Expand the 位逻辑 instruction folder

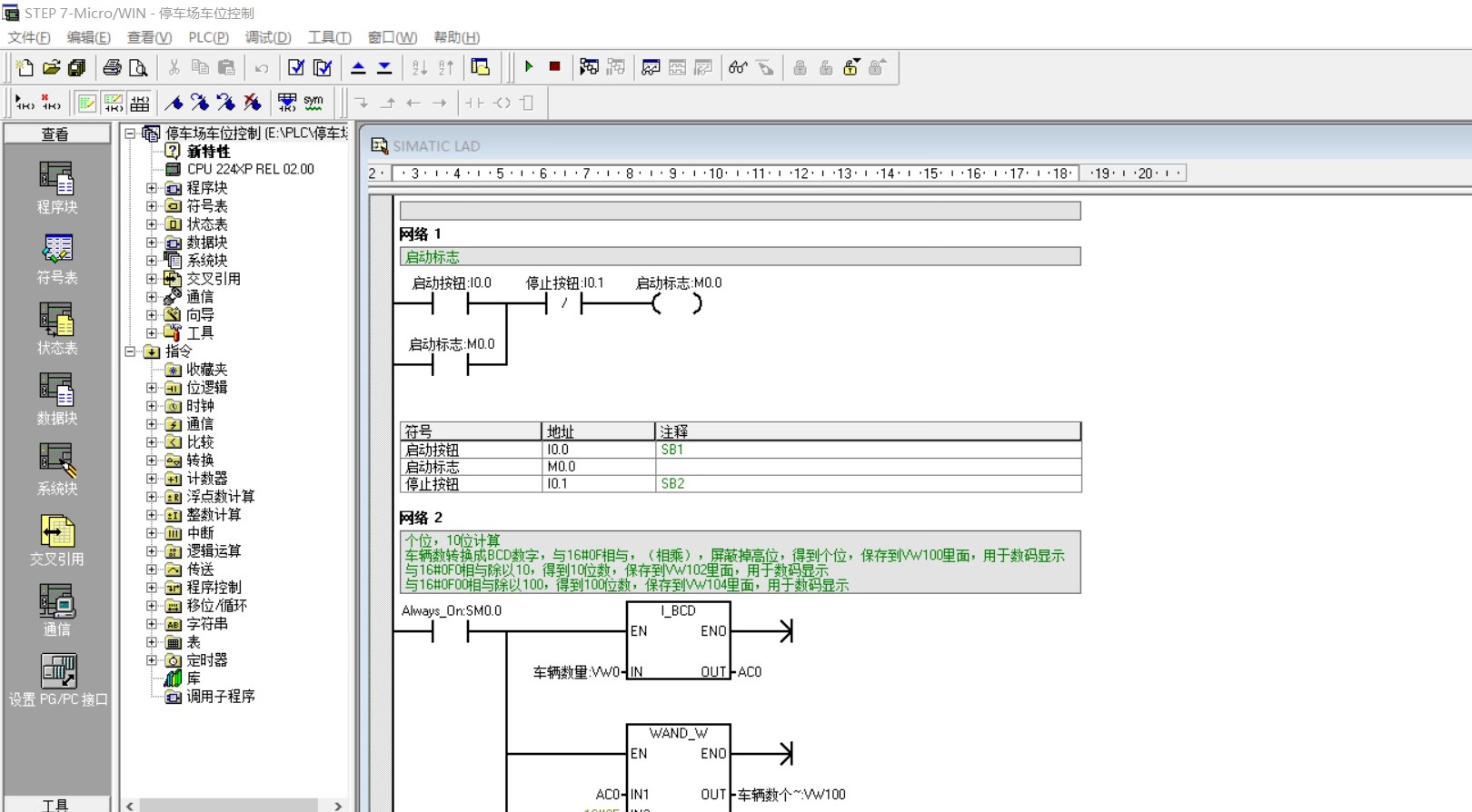point(152,388)
